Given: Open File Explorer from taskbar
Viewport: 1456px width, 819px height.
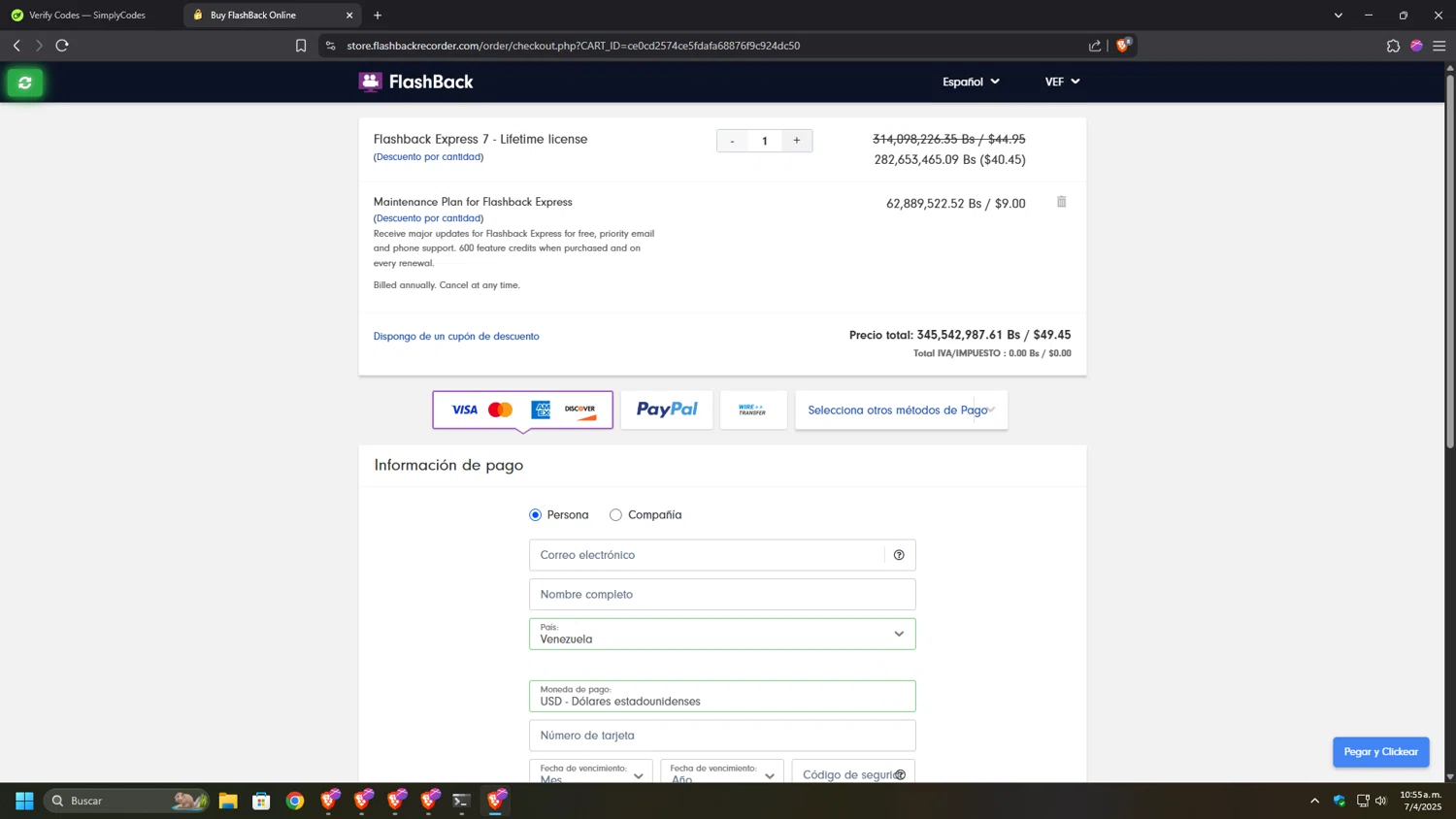Looking at the screenshot, I should click(228, 801).
